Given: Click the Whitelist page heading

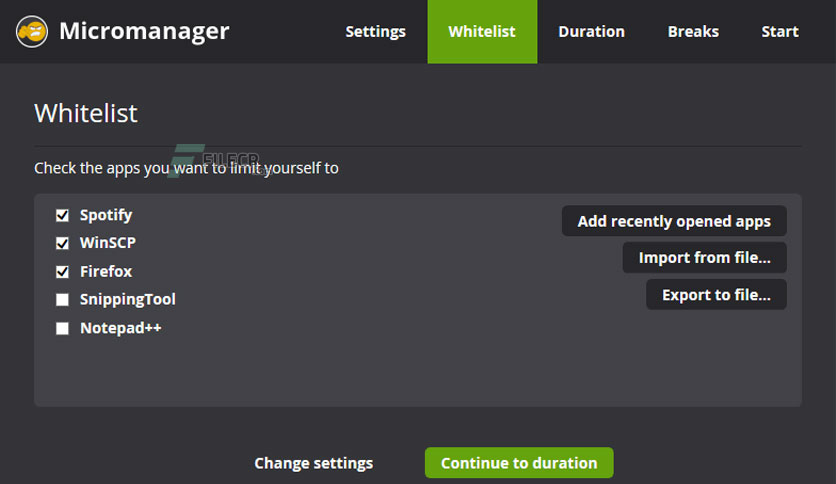Looking at the screenshot, I should point(86,113).
